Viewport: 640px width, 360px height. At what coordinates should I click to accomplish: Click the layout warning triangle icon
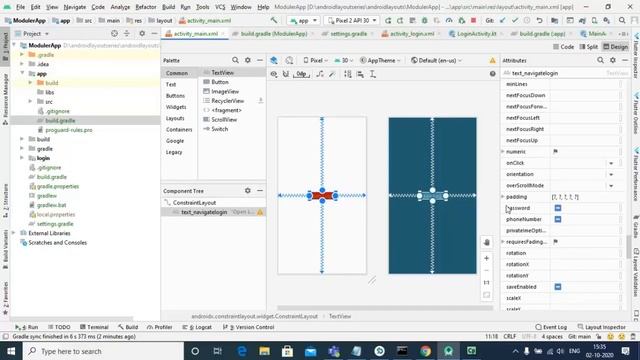click(x=493, y=60)
